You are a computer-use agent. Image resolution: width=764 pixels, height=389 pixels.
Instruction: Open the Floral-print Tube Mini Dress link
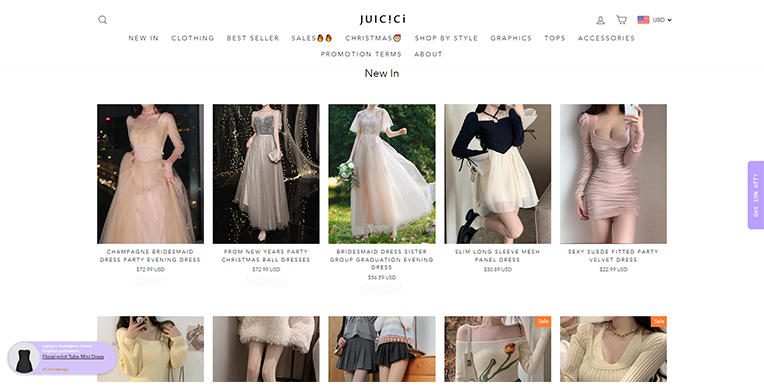click(73, 356)
